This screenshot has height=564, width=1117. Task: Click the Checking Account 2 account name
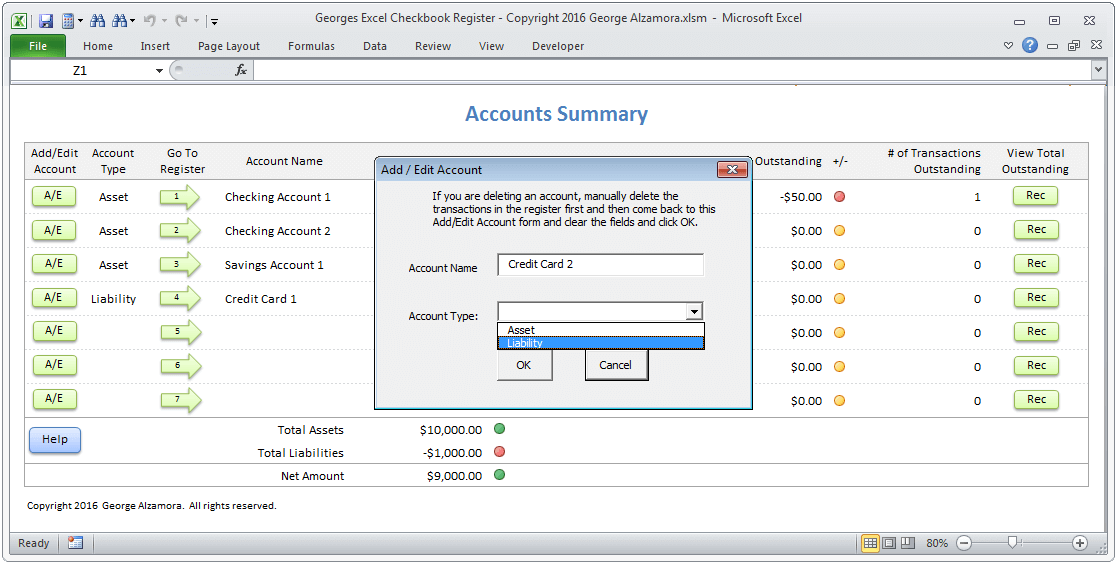pos(278,231)
